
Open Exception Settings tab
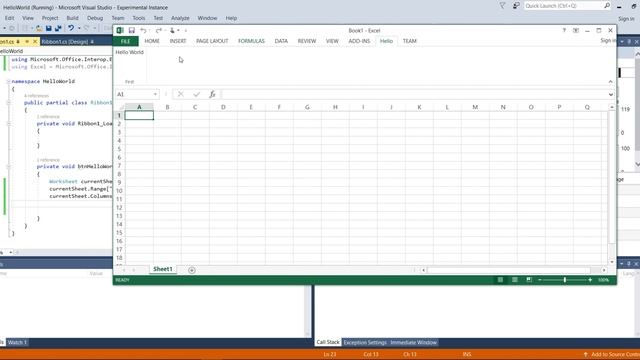[x=365, y=342]
